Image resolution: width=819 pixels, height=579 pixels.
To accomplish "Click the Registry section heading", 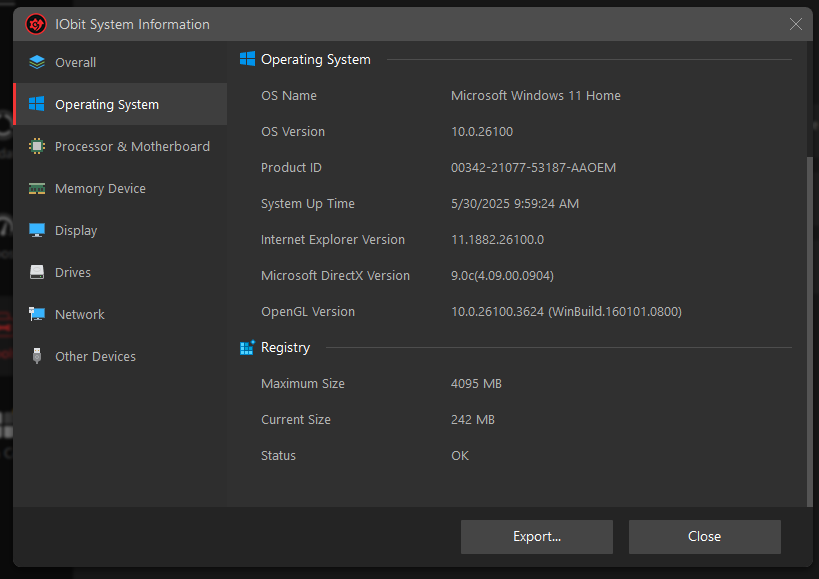I will pos(285,348).
